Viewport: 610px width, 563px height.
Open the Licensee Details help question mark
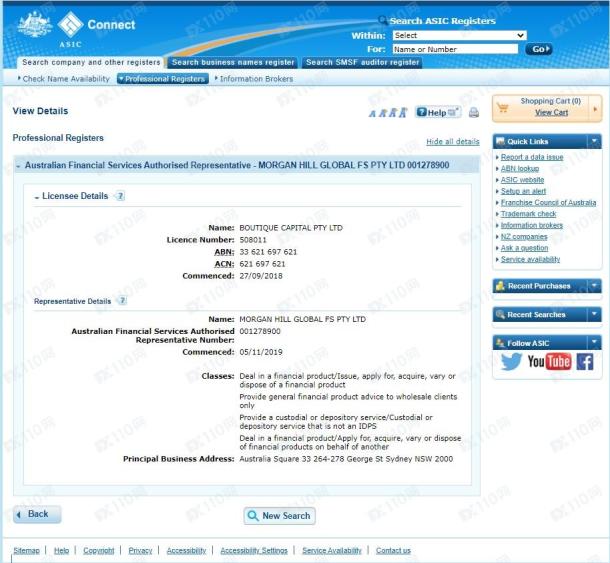(120, 196)
